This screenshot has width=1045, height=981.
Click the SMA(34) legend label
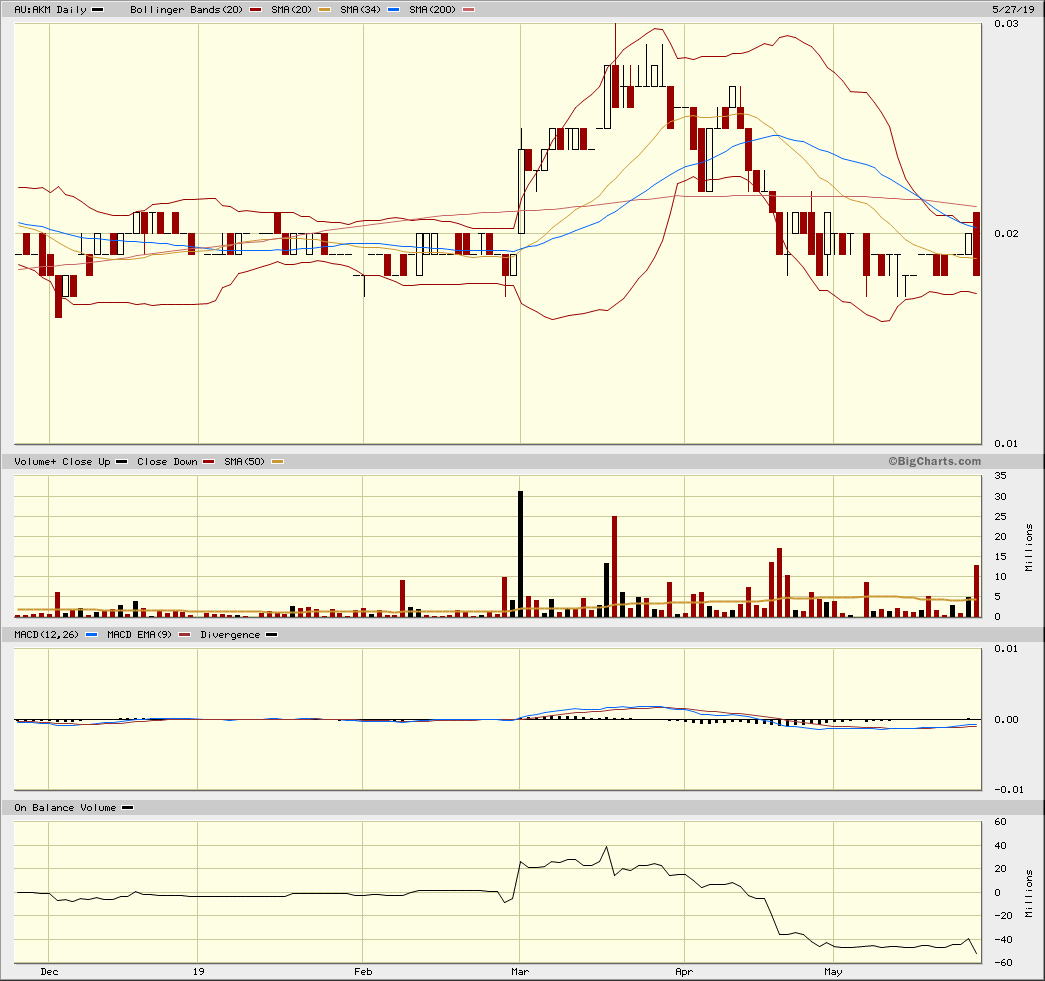[x=361, y=10]
